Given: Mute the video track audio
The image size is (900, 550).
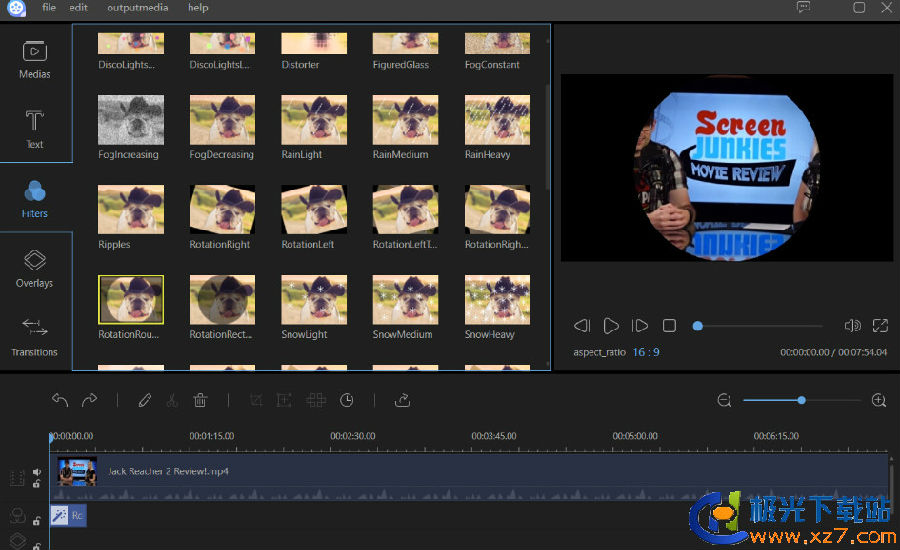Looking at the screenshot, I should [37, 472].
